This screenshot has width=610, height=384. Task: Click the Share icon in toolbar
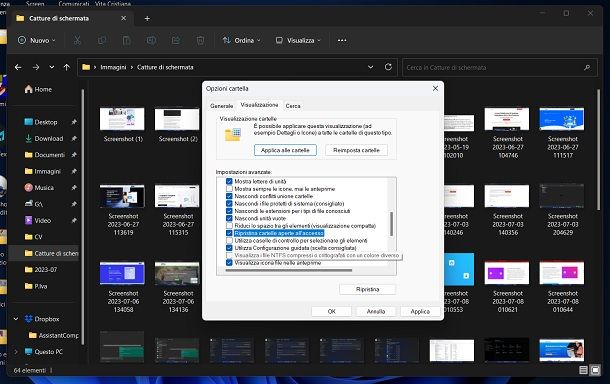[x=176, y=40]
